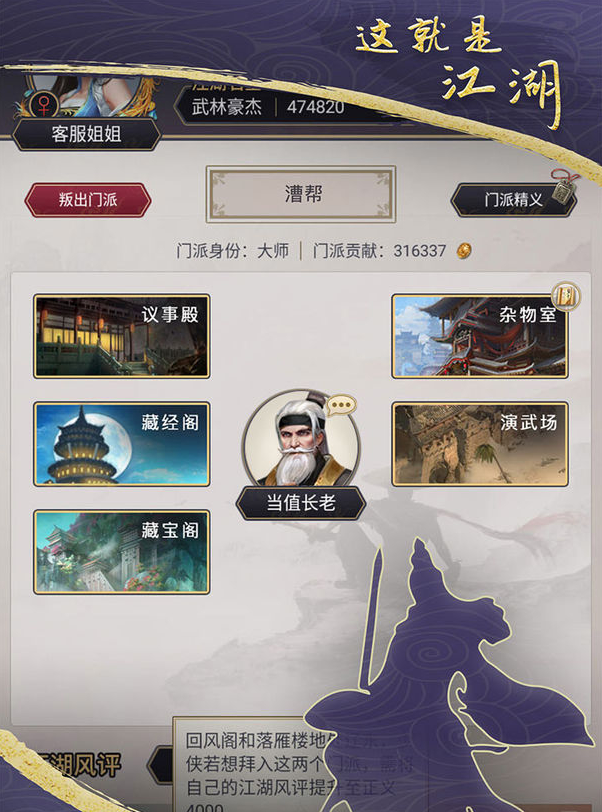Tap the elder portrait avatar

tap(300, 439)
